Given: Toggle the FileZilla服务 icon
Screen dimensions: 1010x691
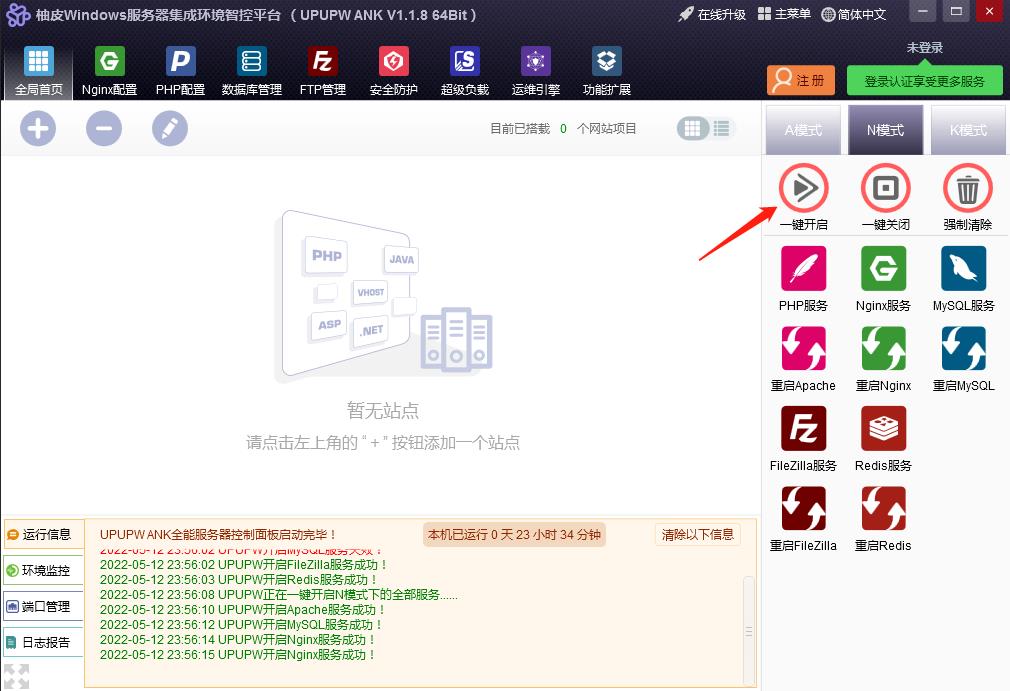Looking at the screenshot, I should [x=803, y=428].
